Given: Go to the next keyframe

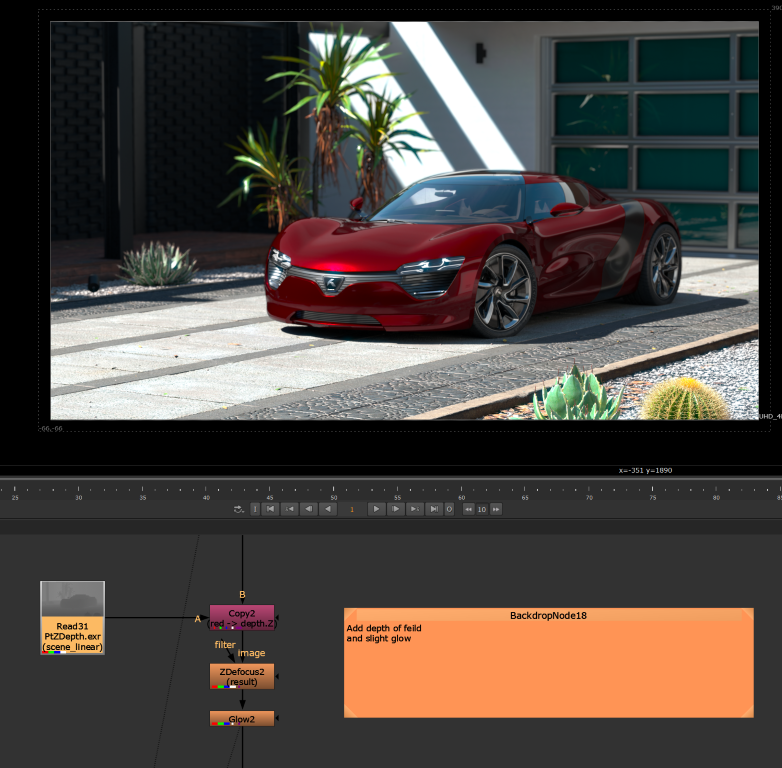Looking at the screenshot, I should pyautogui.click(x=415, y=509).
